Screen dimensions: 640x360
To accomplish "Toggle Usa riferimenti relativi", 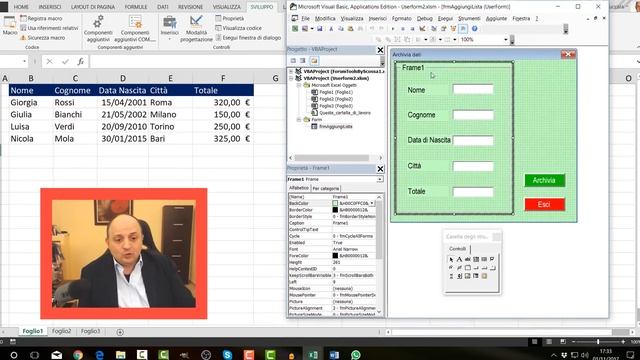I will pos(49,28).
